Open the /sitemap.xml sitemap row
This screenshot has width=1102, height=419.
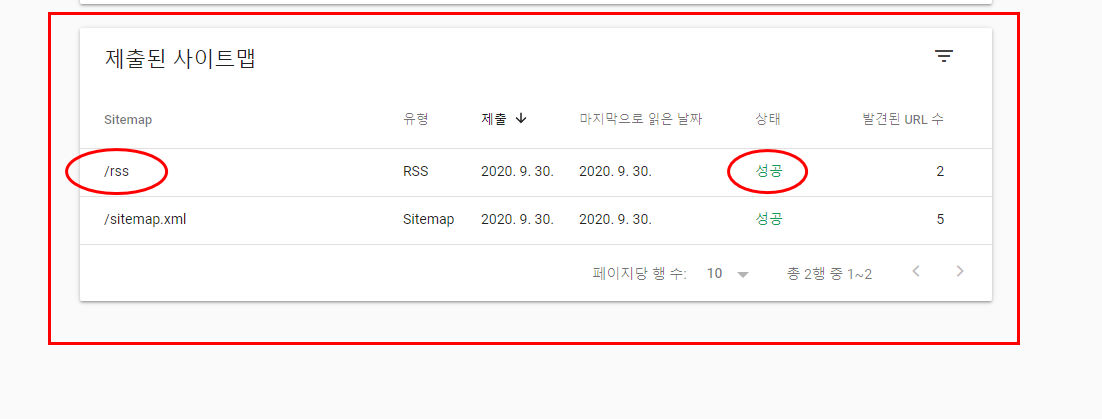[x=536, y=220]
